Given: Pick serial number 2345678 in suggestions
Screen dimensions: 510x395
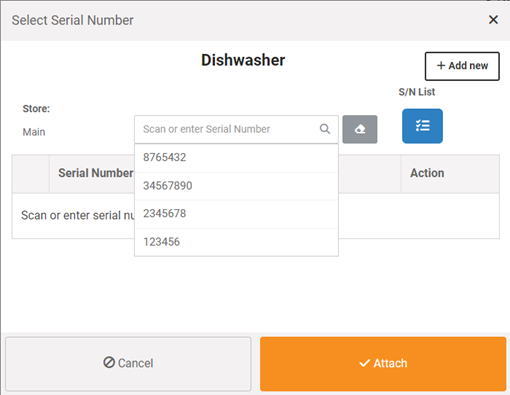Looking at the screenshot, I should [x=236, y=214].
